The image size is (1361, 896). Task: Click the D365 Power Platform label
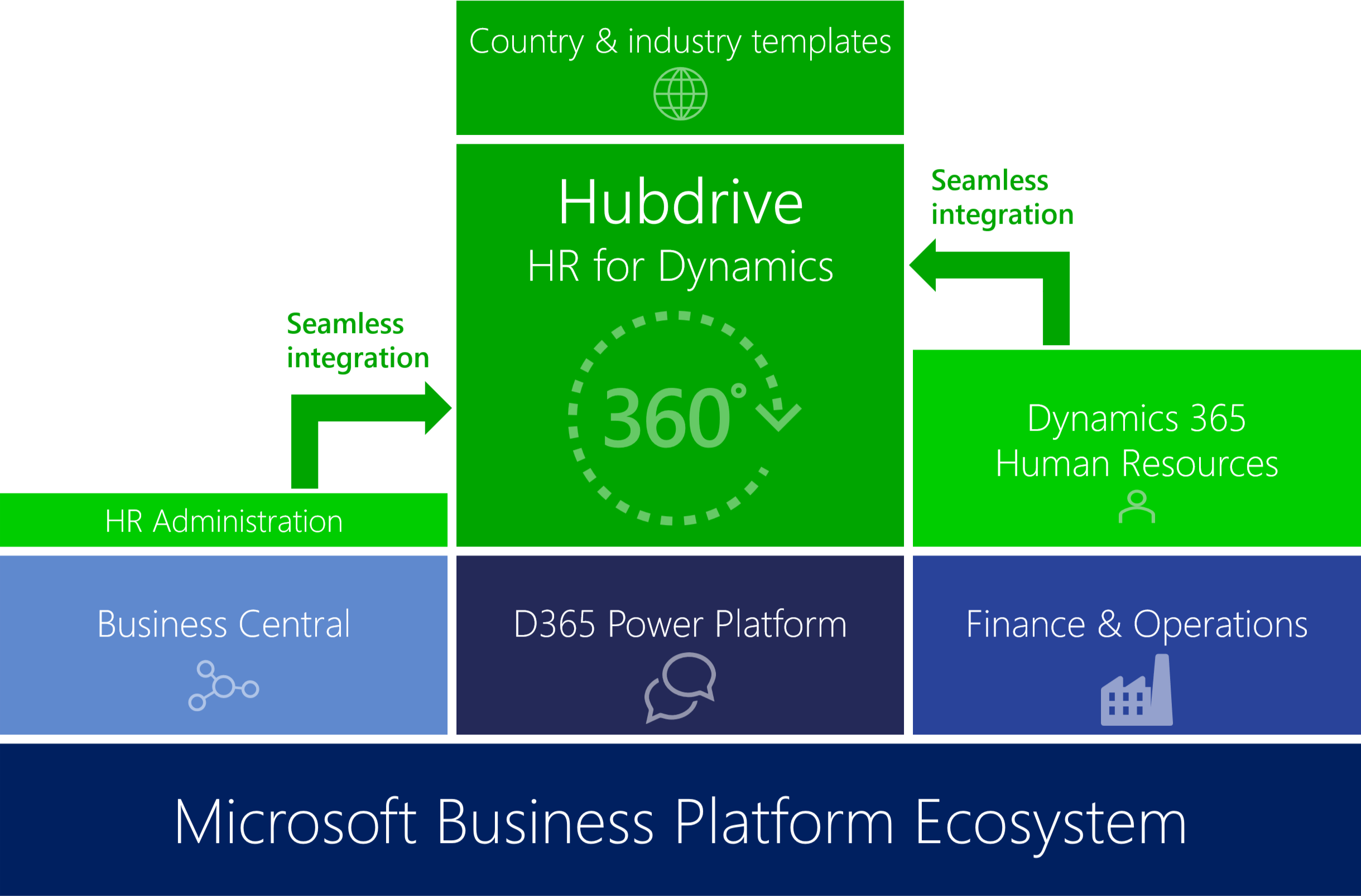[680, 624]
